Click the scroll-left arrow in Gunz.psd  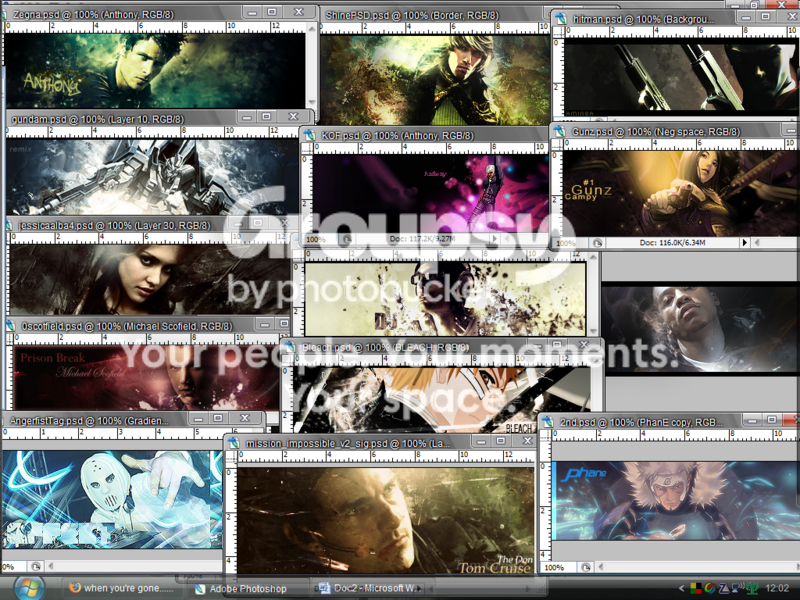click(x=757, y=243)
